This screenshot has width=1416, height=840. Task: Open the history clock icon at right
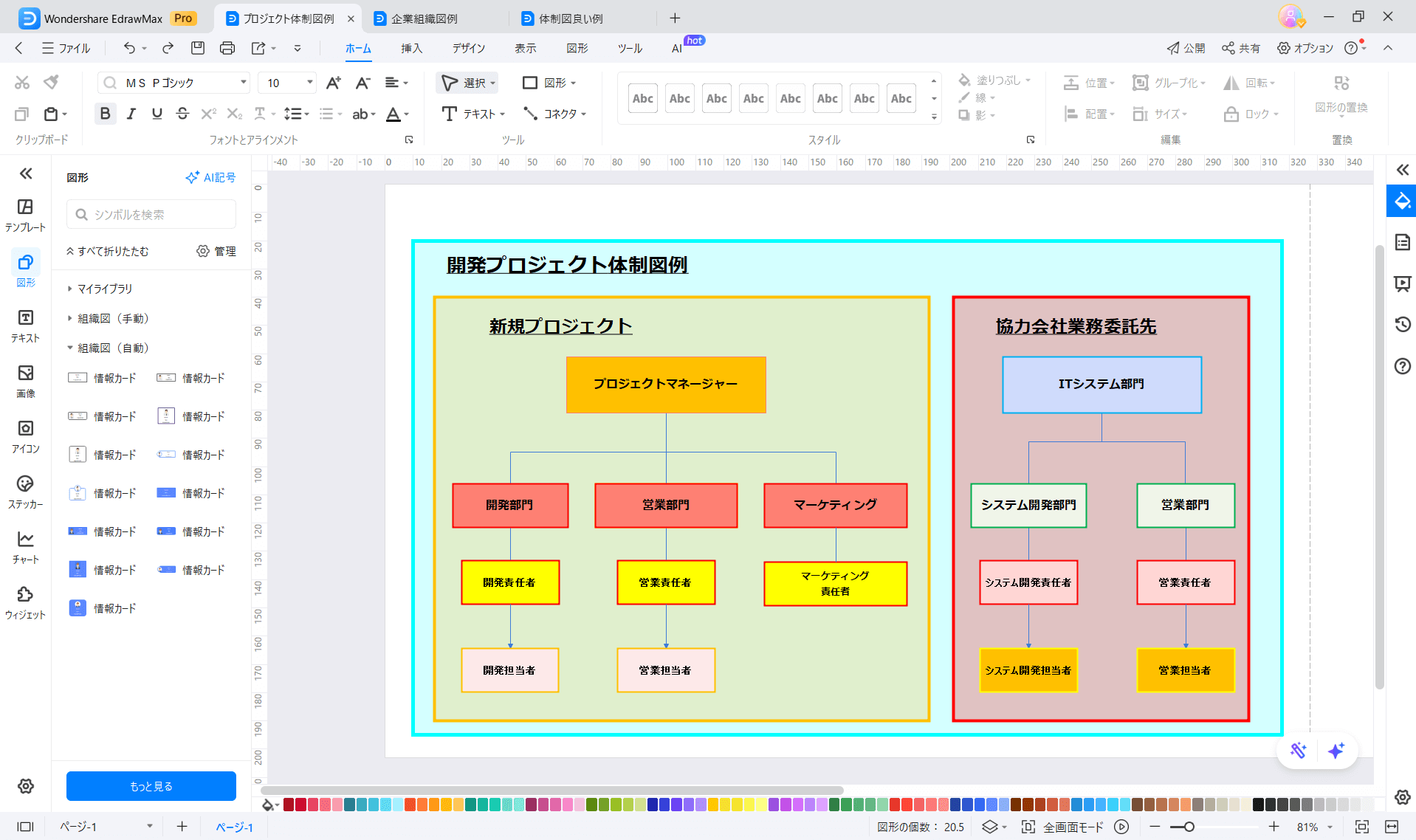click(x=1403, y=324)
